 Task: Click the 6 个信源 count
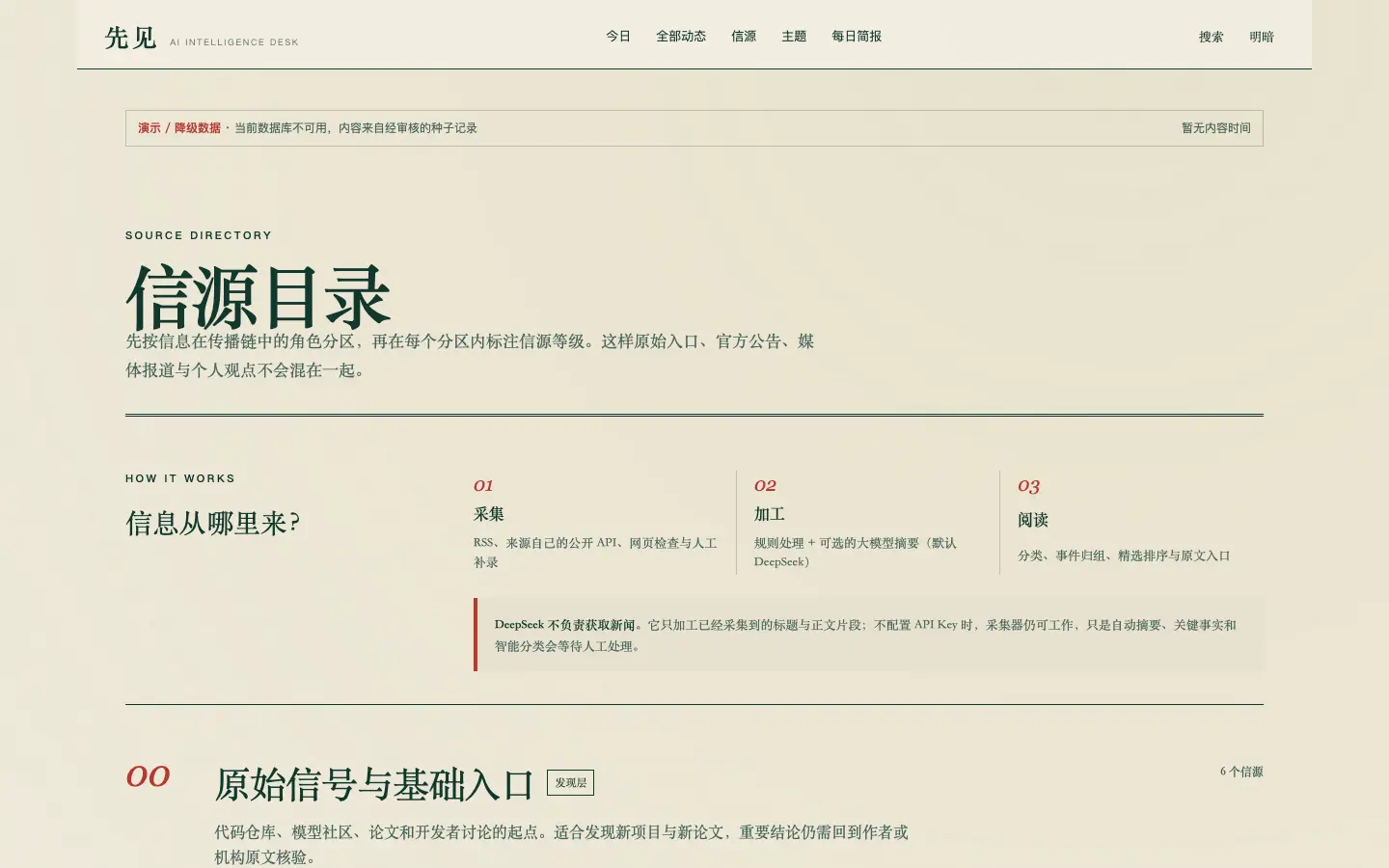[x=1241, y=772]
